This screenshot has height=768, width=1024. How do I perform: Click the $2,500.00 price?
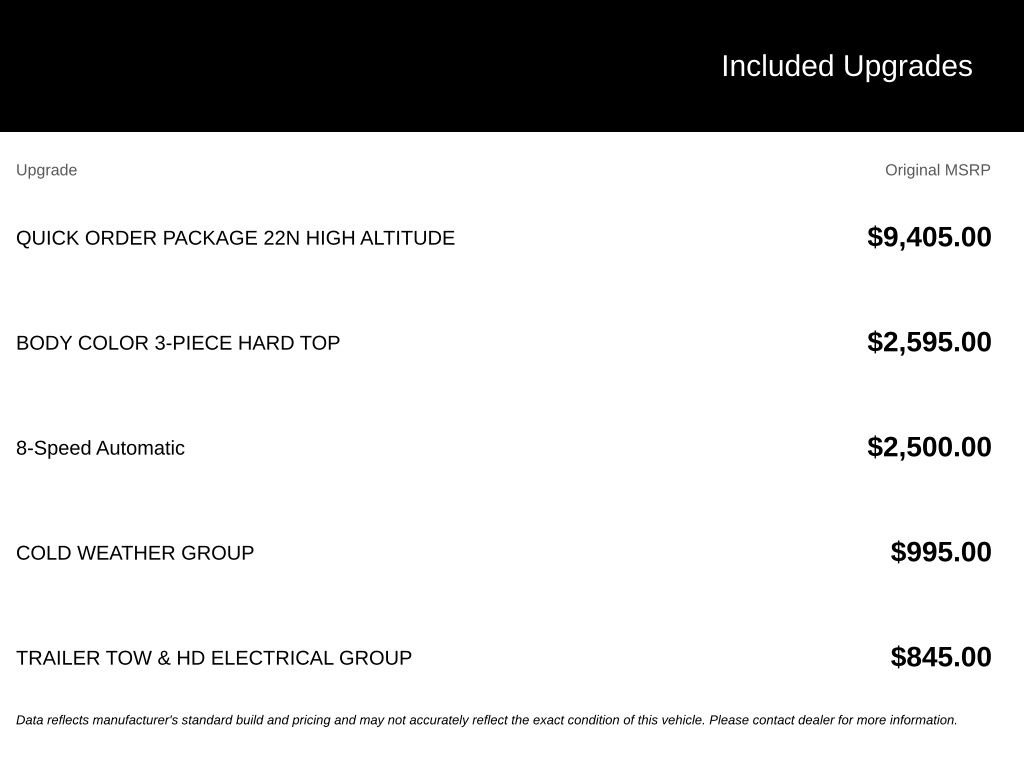point(929,447)
